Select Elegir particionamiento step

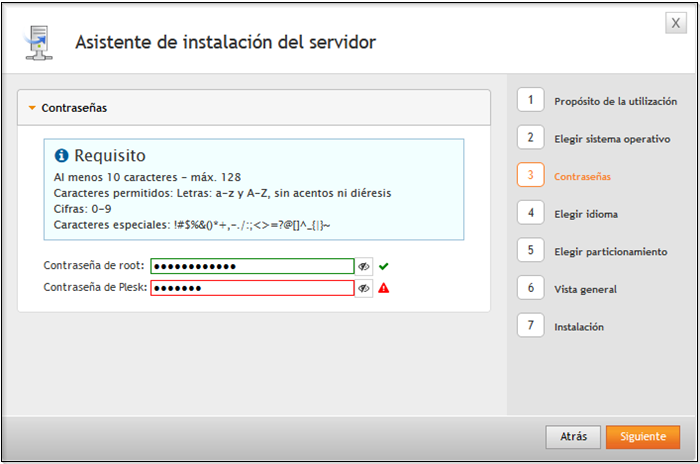[x=611, y=252]
